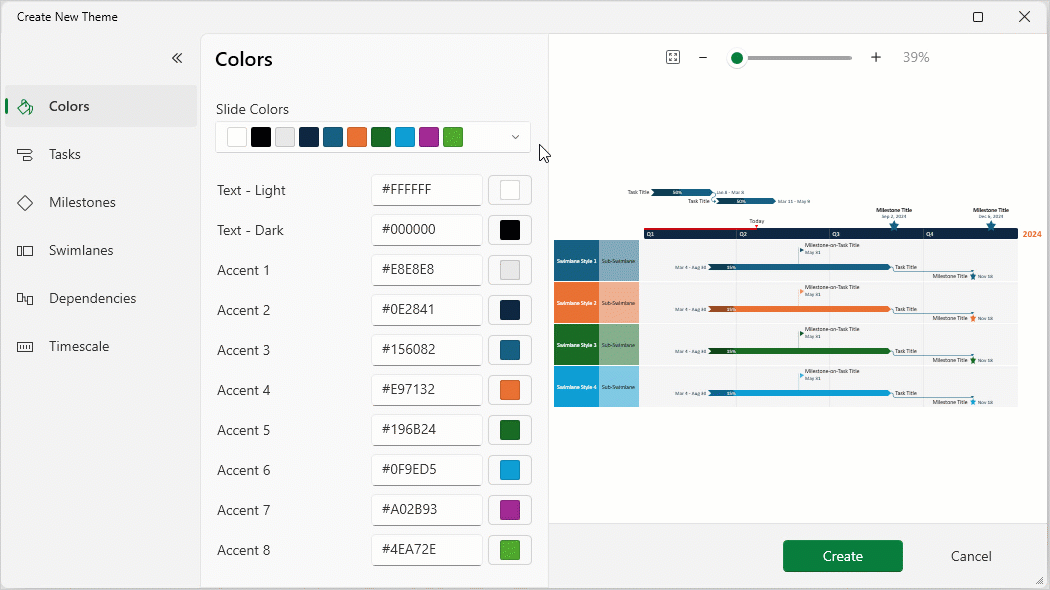This screenshot has width=1050, height=590.
Task: Open the white Text - Light color swatch
Action: 510,190
